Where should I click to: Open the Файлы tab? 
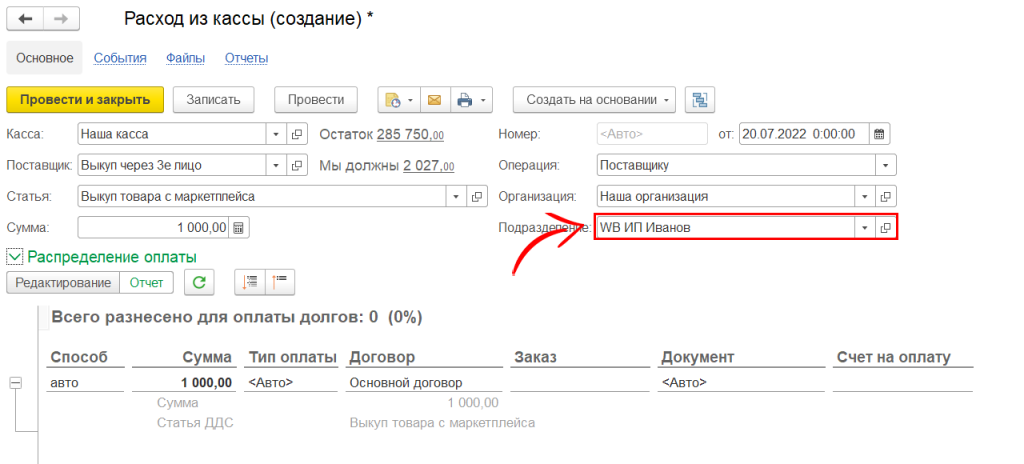pyautogui.click(x=185, y=58)
